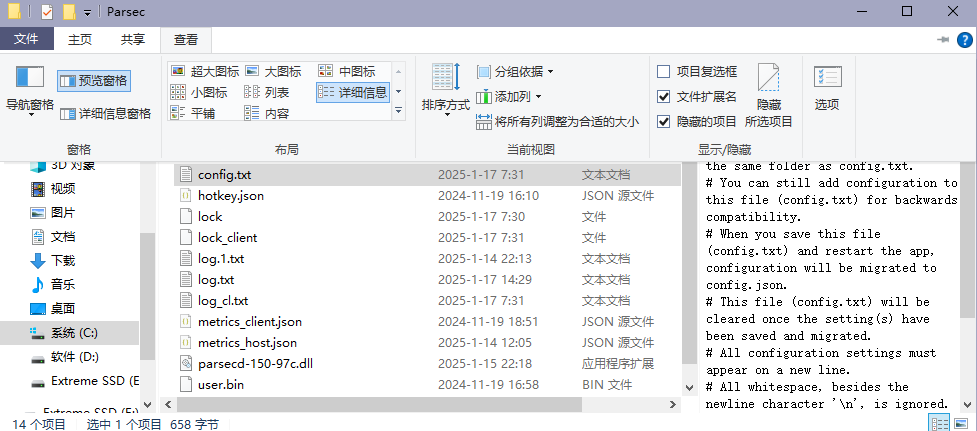977x431 pixels.
Task: Switch to the 主页 ribbon tab
Action: pos(80,39)
